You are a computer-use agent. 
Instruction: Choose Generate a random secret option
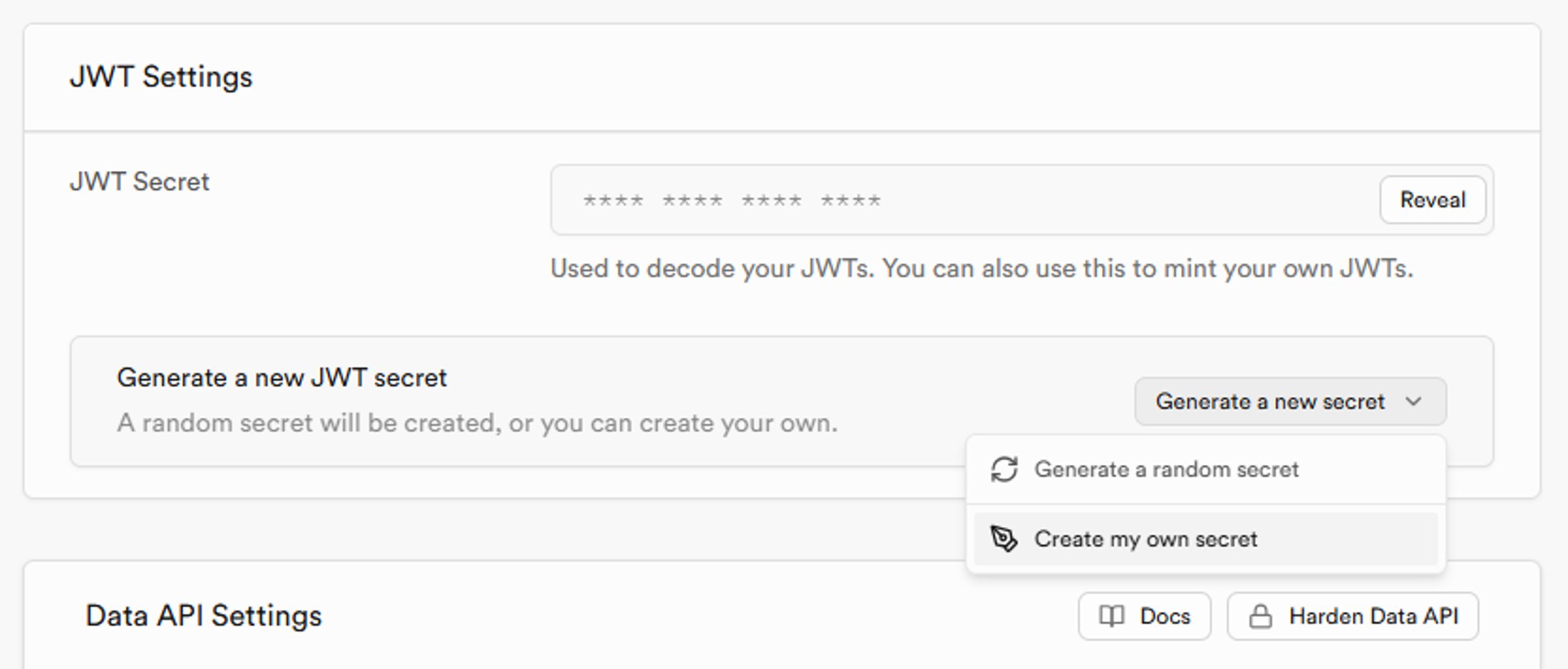click(x=1205, y=469)
